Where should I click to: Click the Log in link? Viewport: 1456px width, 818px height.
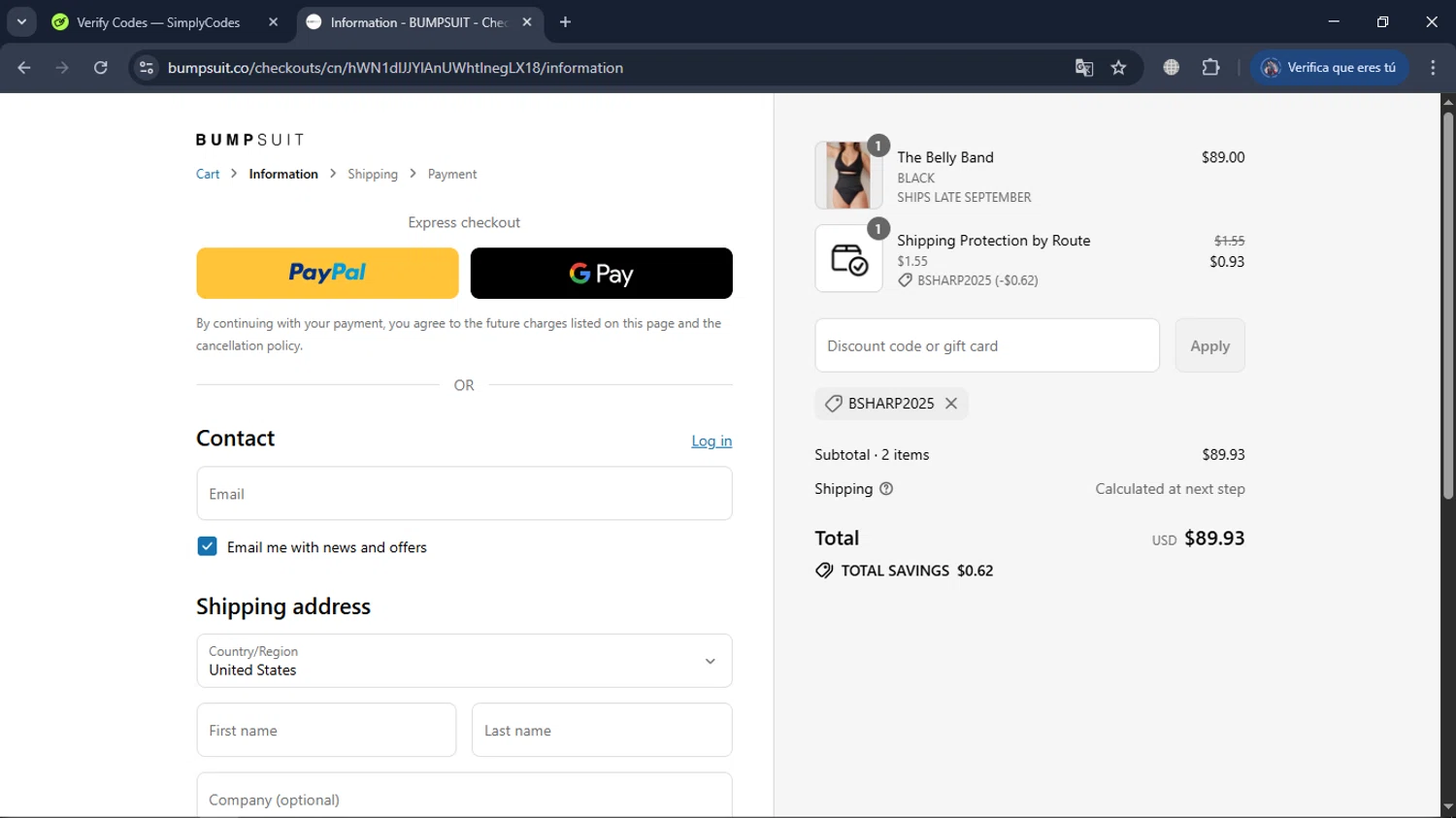[711, 441]
